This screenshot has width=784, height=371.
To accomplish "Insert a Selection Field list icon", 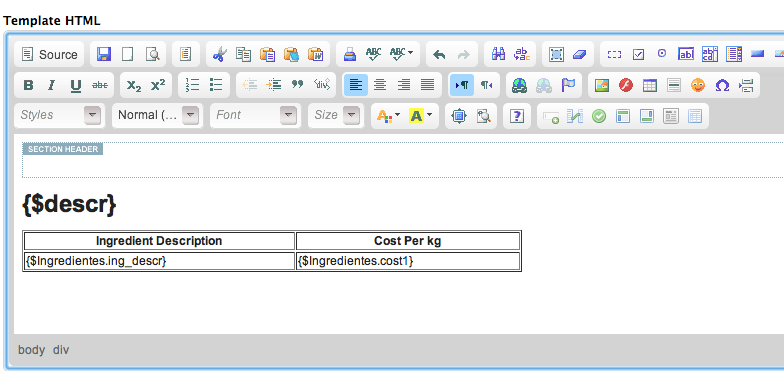I will [734, 54].
